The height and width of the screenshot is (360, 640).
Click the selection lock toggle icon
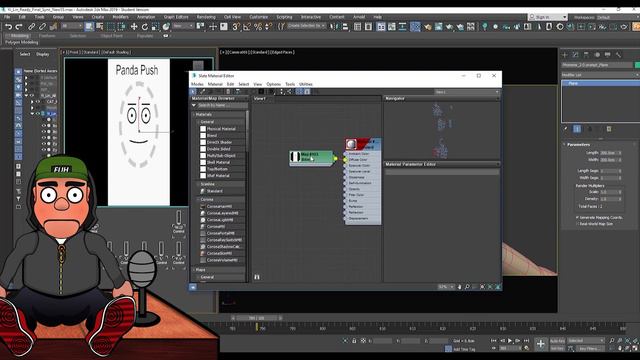coord(354,340)
